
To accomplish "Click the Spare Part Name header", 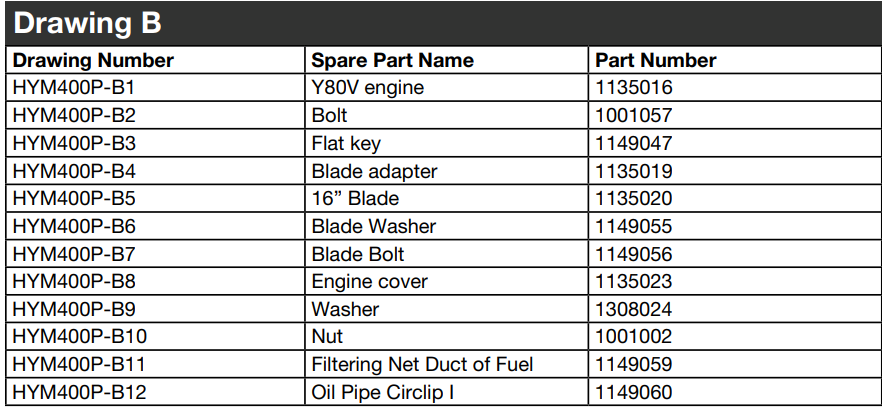I will pos(392,60).
